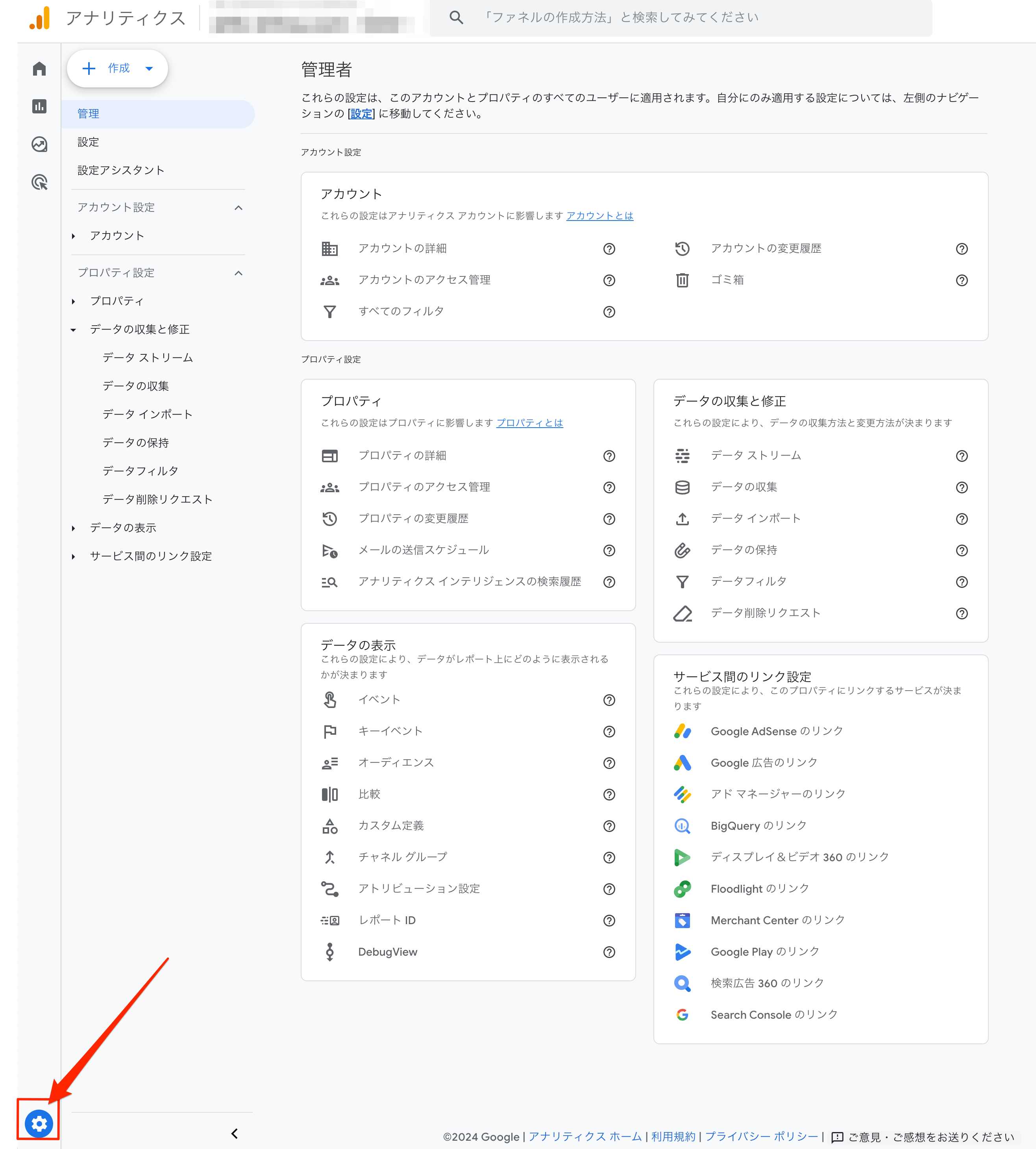Collapse the sidebar with the chevron
This screenshot has width=1036, height=1149.
tap(235, 1134)
